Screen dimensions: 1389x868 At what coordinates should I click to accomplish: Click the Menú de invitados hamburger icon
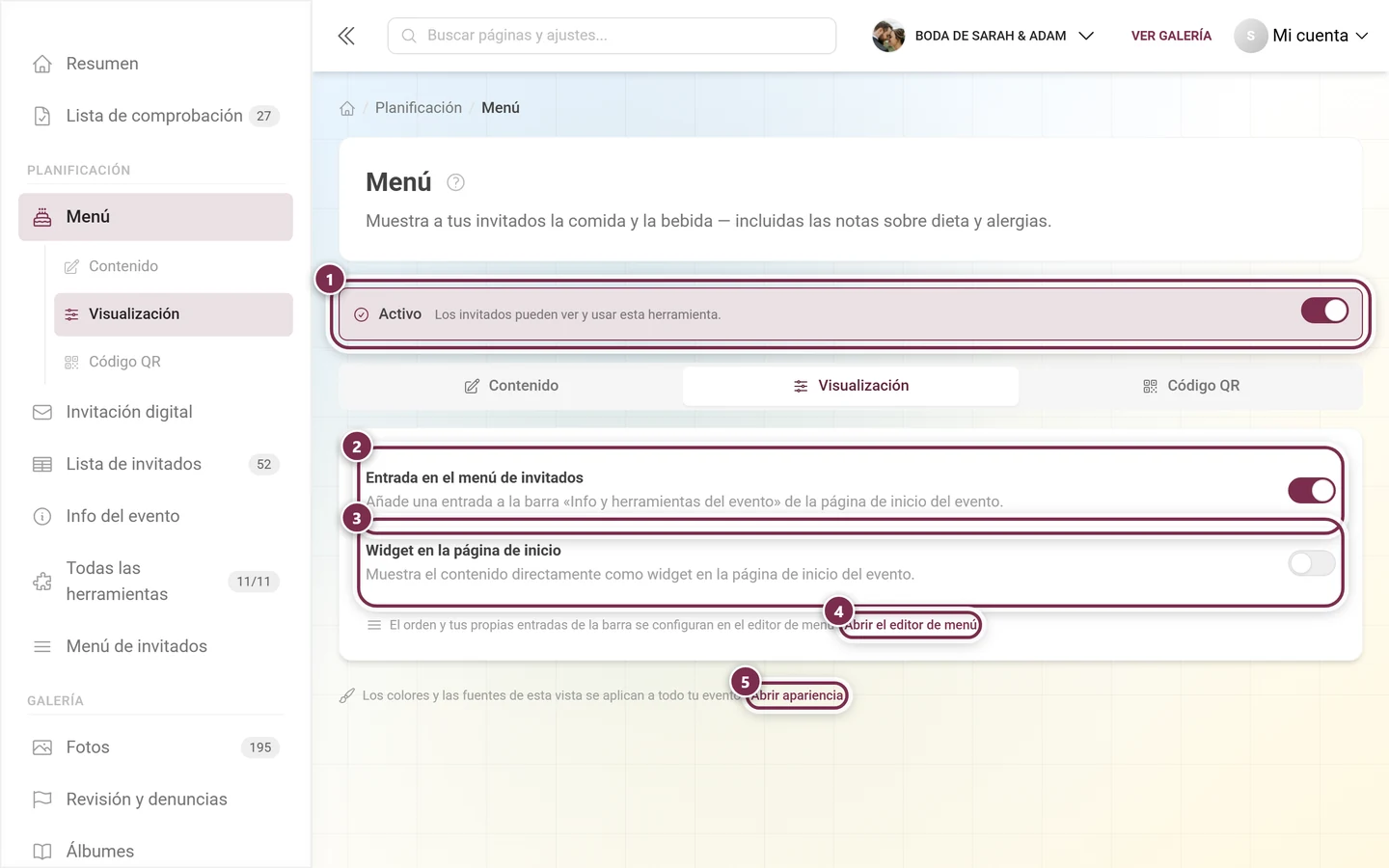(x=42, y=646)
